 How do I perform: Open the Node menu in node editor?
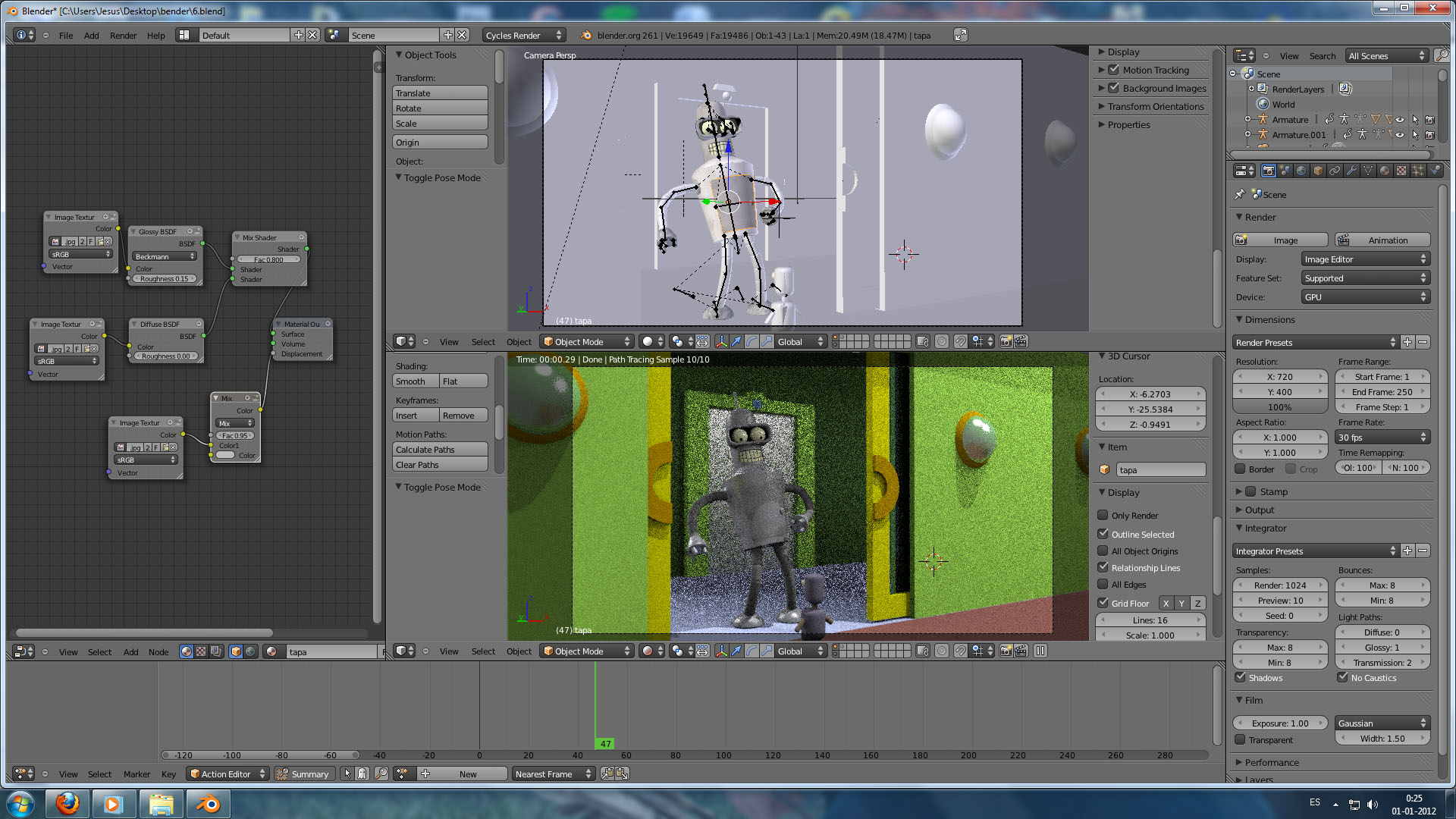coord(158,651)
